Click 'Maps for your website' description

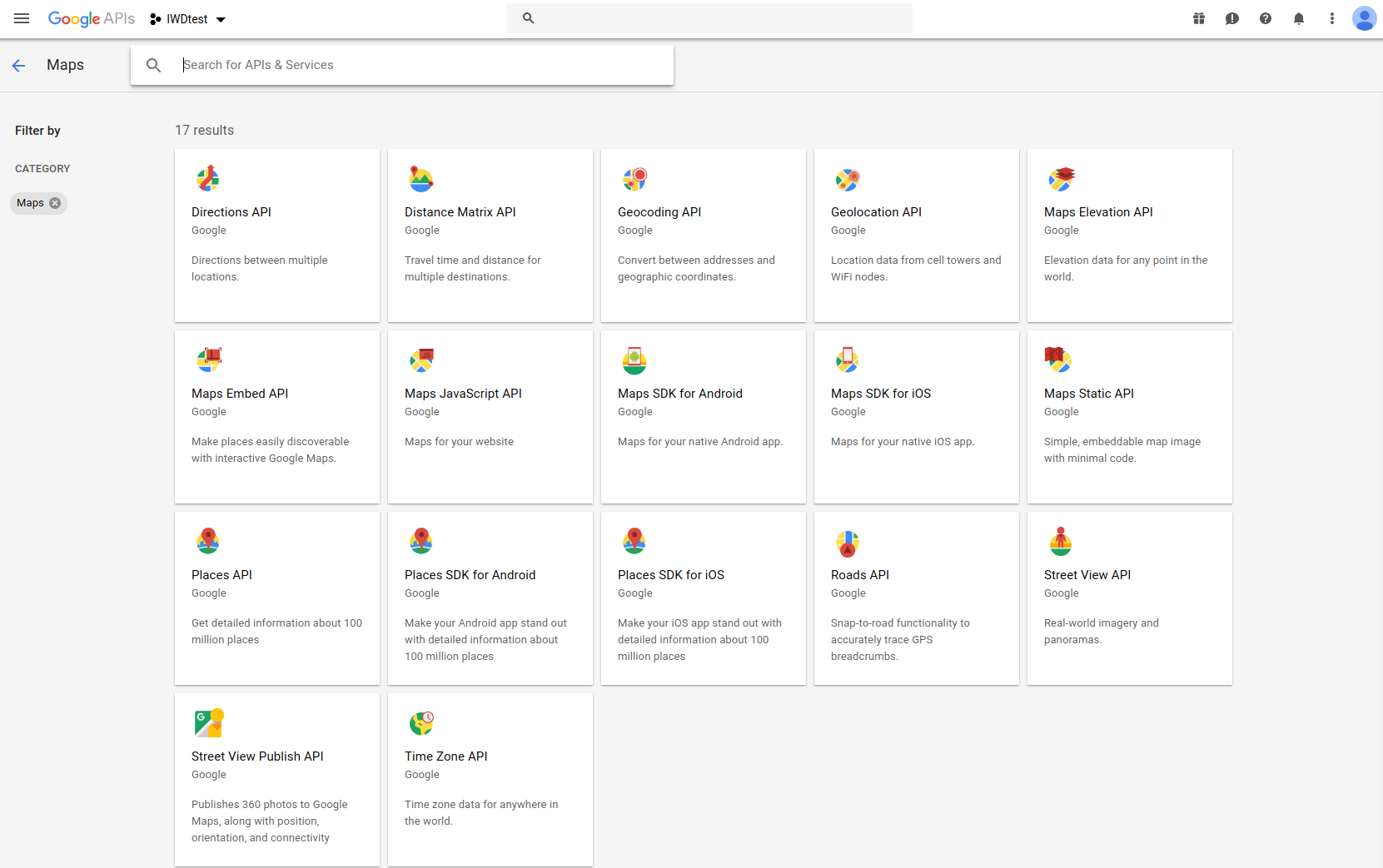(459, 442)
